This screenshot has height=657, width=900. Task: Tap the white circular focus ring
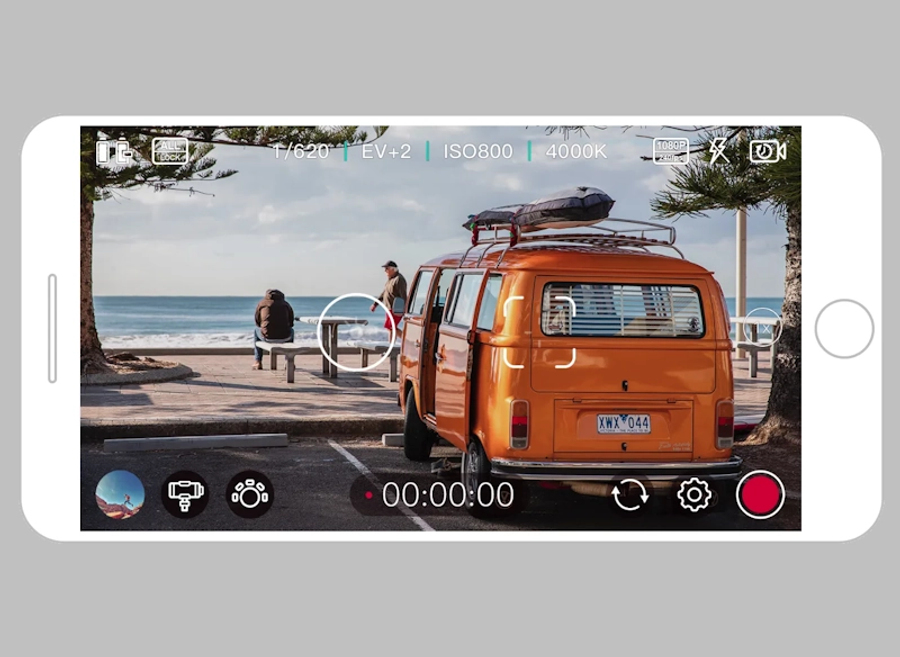(x=356, y=332)
